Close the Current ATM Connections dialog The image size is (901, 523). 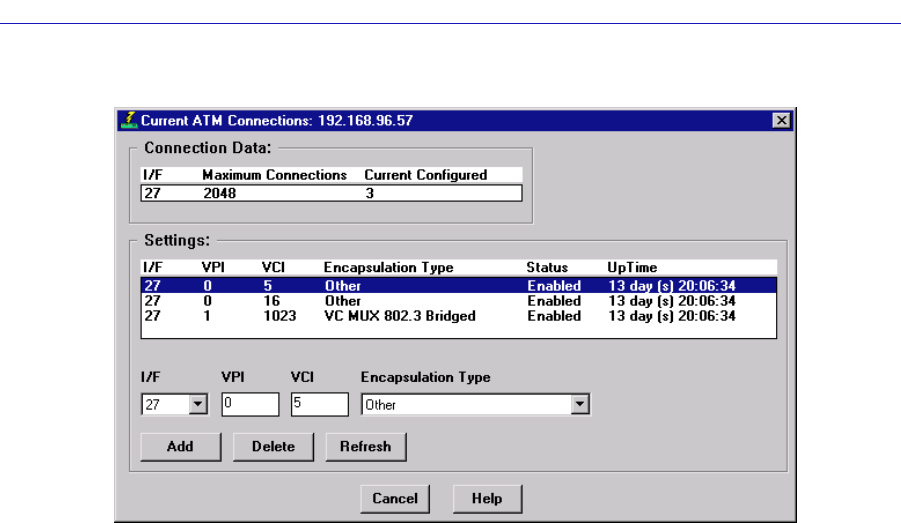coord(781,120)
